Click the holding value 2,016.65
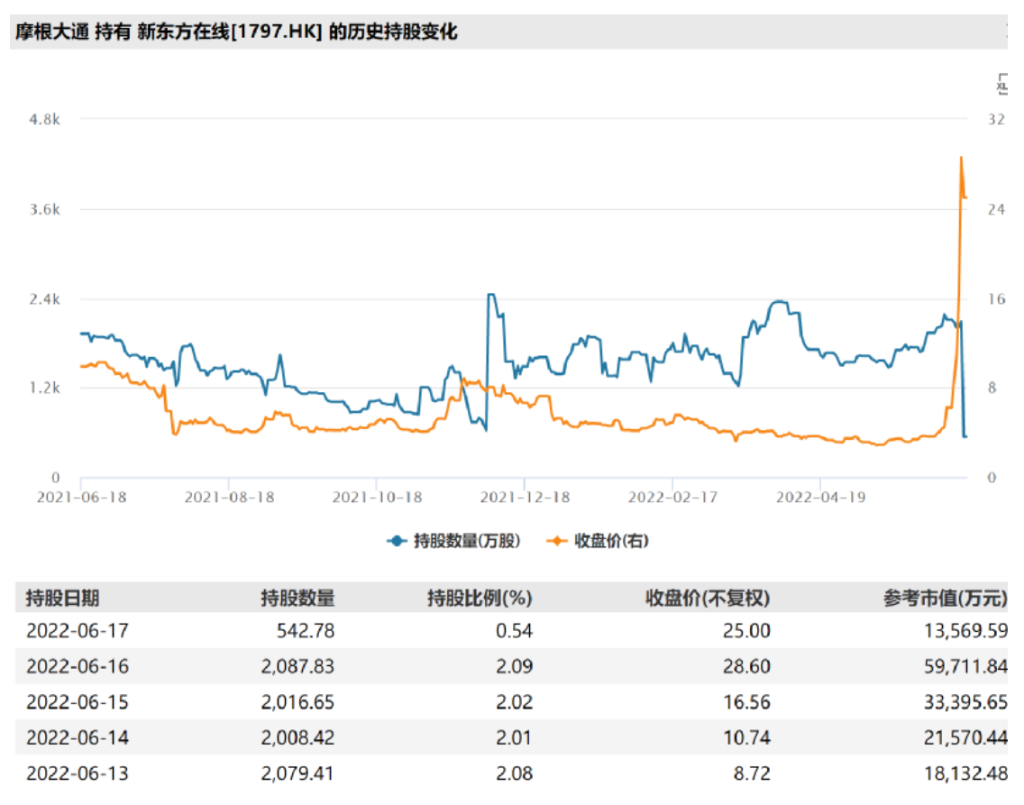Viewport: 1024px width, 805px height. click(x=298, y=702)
